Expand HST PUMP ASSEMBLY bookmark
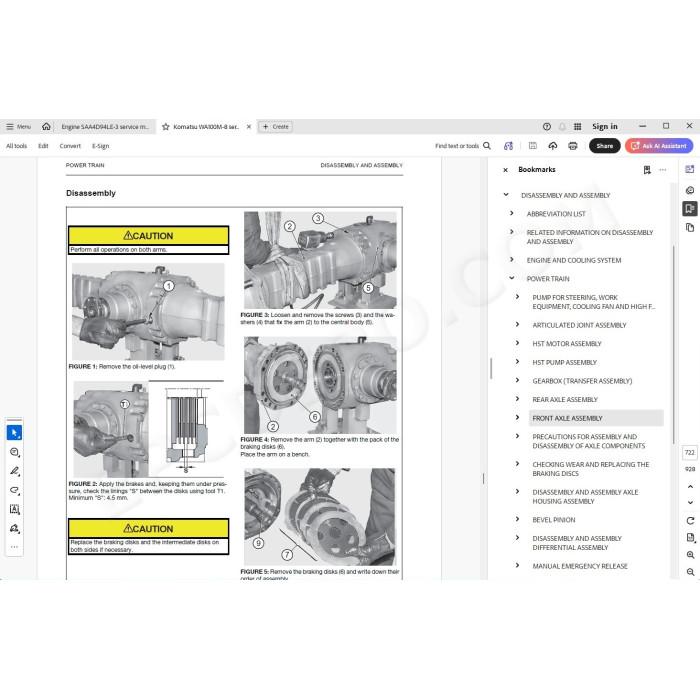This screenshot has width=700, height=700. click(517, 362)
